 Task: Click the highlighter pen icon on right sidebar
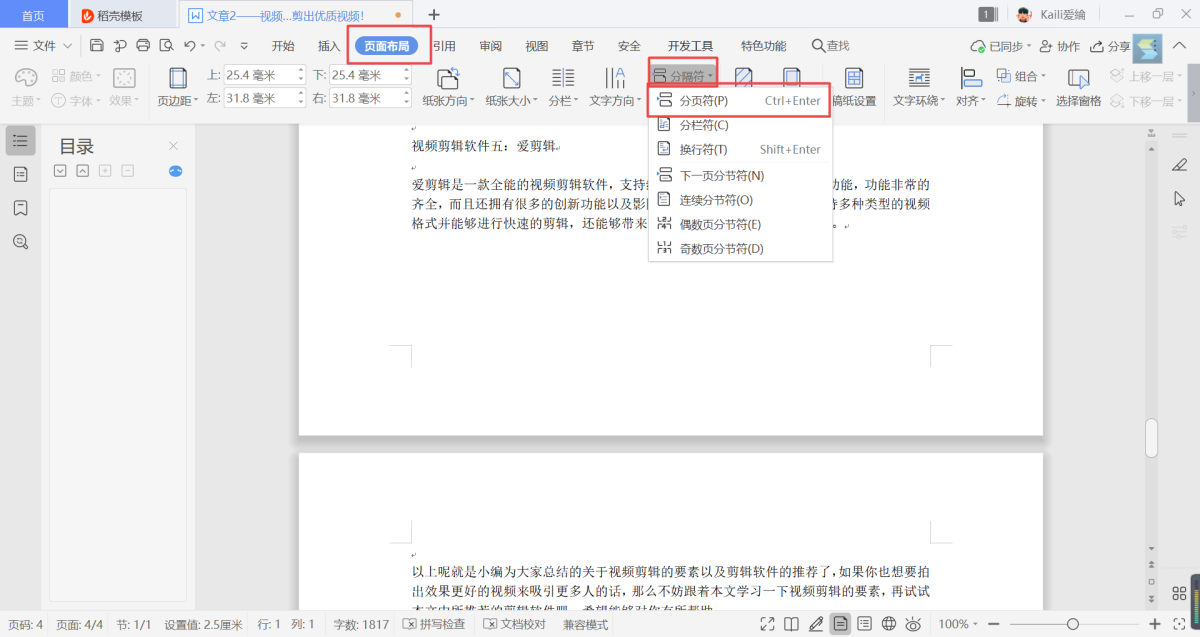point(1179,164)
